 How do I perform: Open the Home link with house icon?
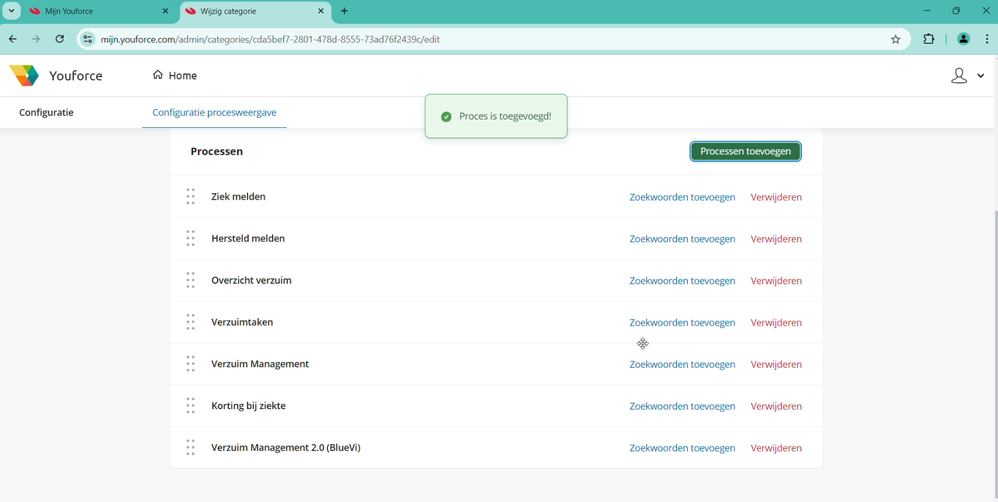175,75
